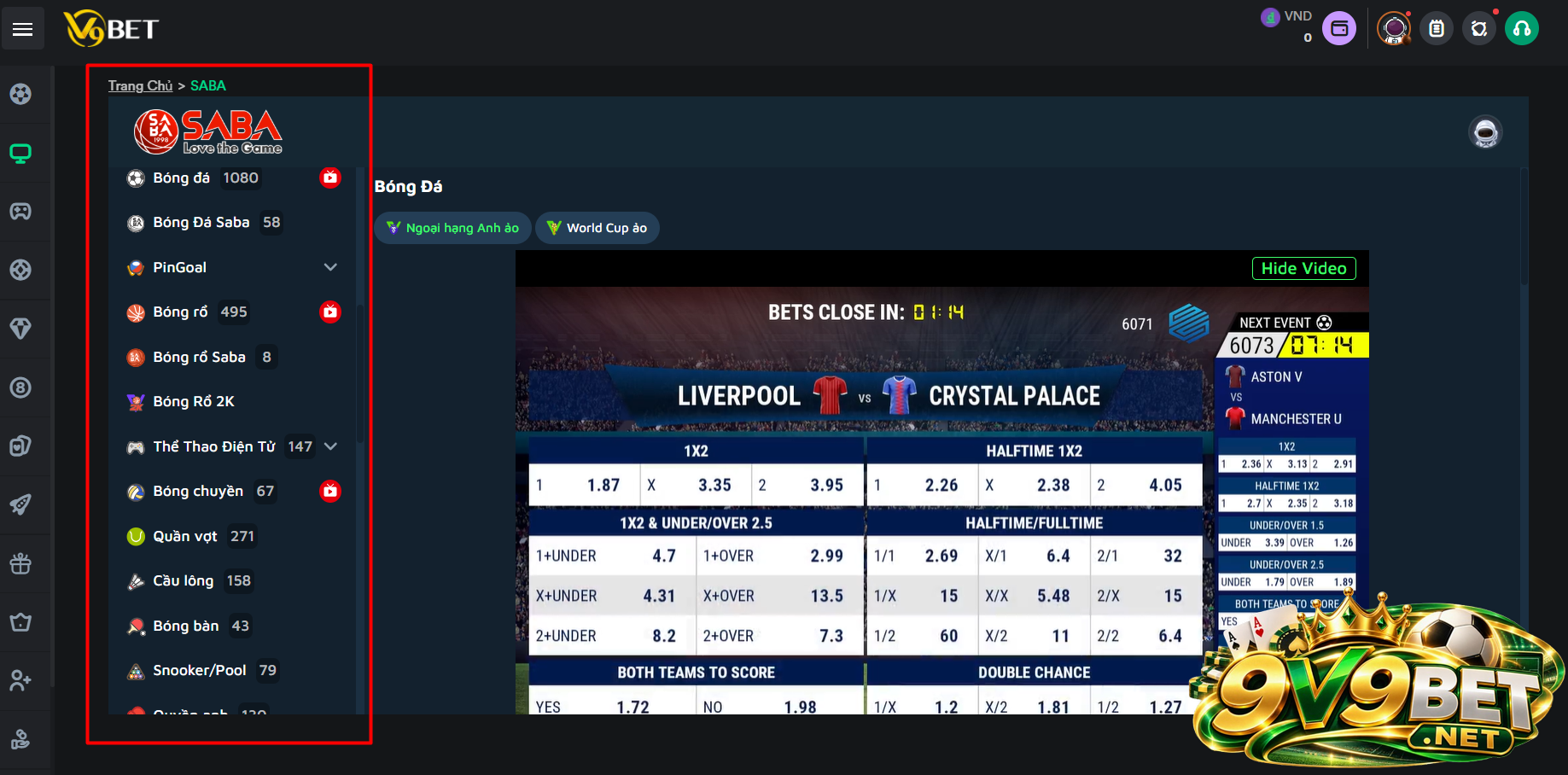This screenshot has width=1568, height=775.
Task: Open the soccer ball sidebar icon
Action: click(x=20, y=94)
